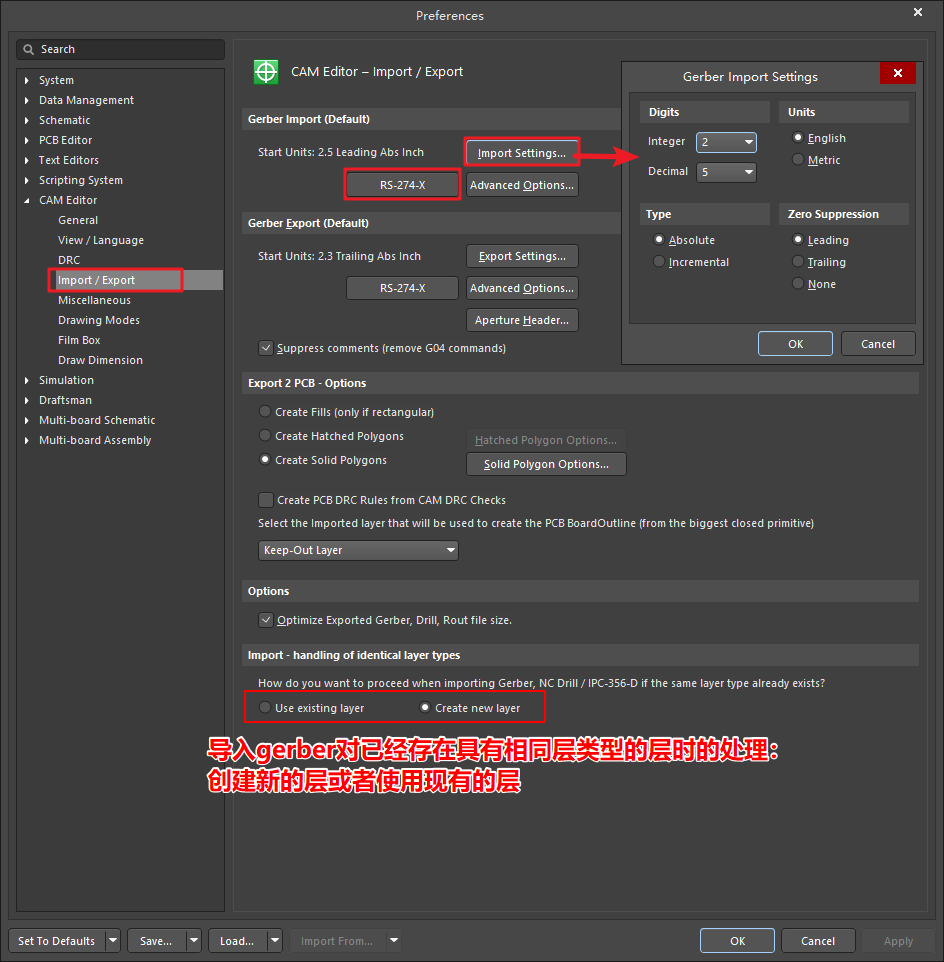Viewport: 944px width, 962px height.
Task: Expand the Multi-board Assembly node
Action: [26, 441]
